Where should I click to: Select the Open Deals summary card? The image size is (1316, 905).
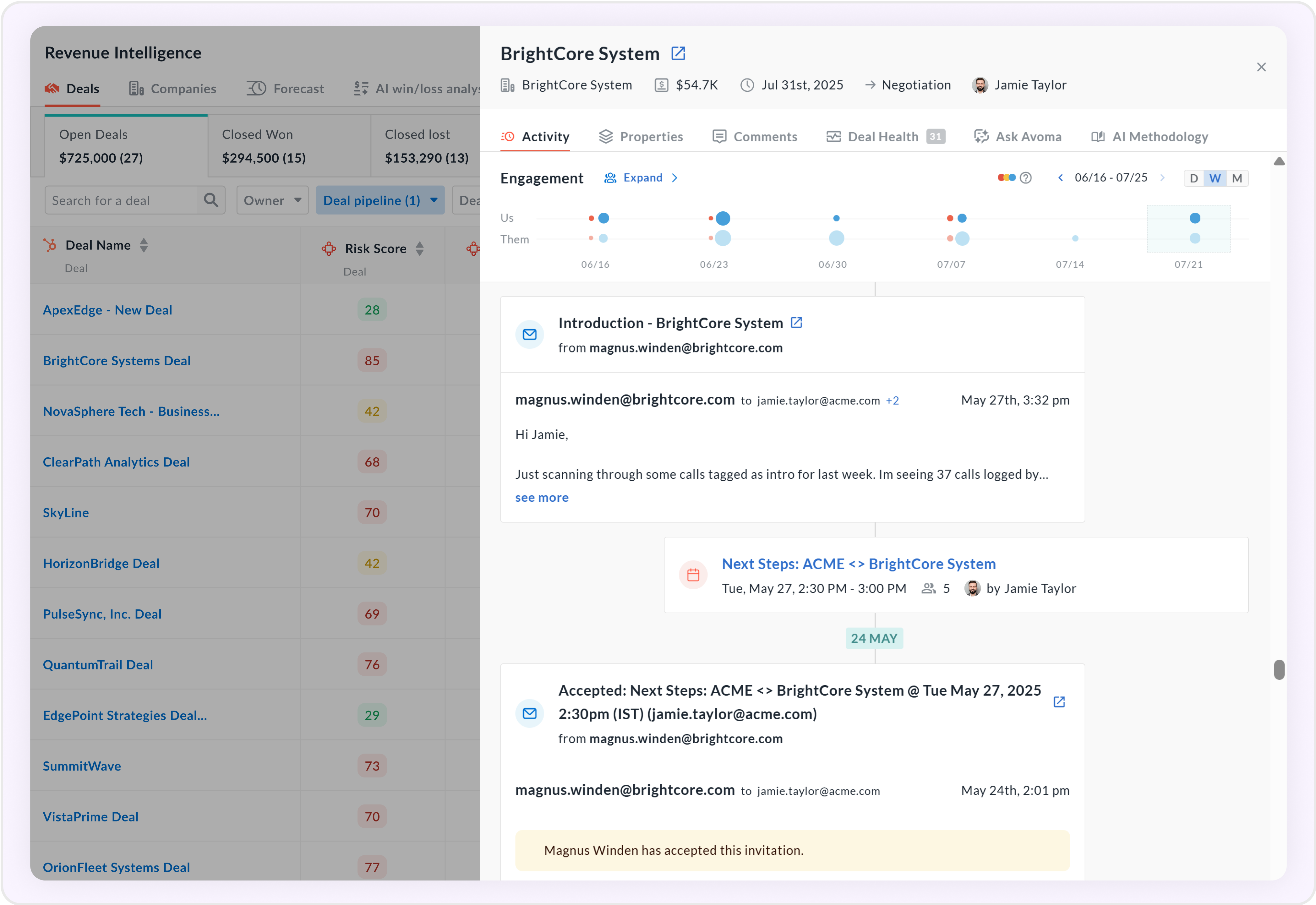[x=126, y=146]
